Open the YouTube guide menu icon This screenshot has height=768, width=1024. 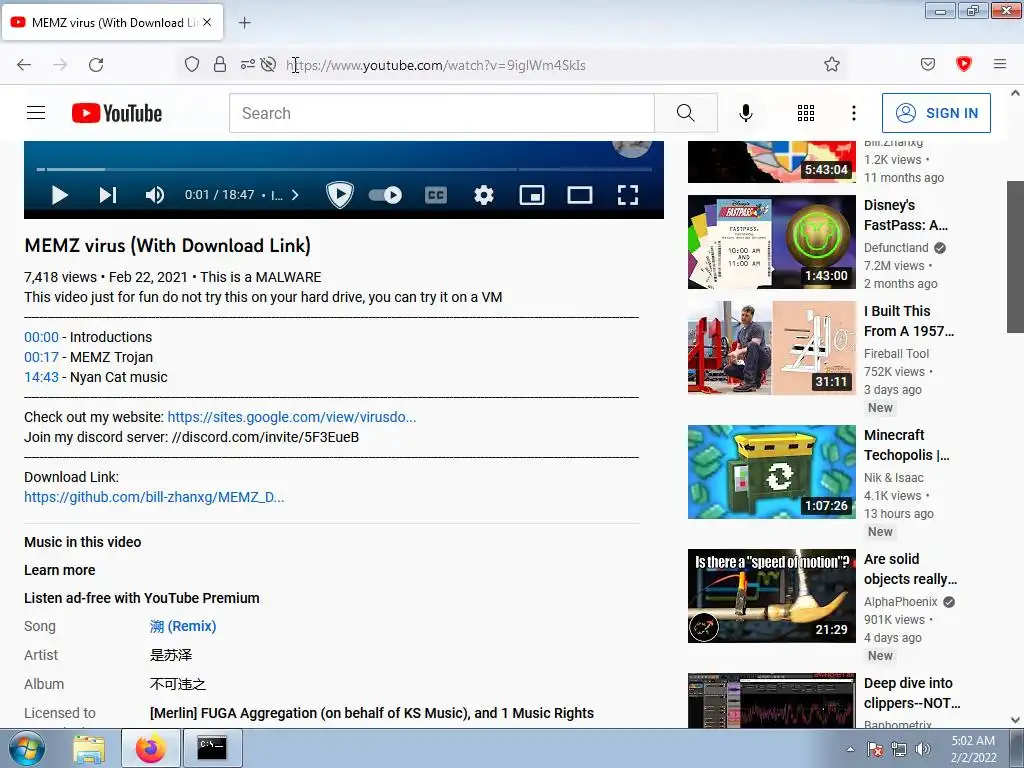[36, 113]
